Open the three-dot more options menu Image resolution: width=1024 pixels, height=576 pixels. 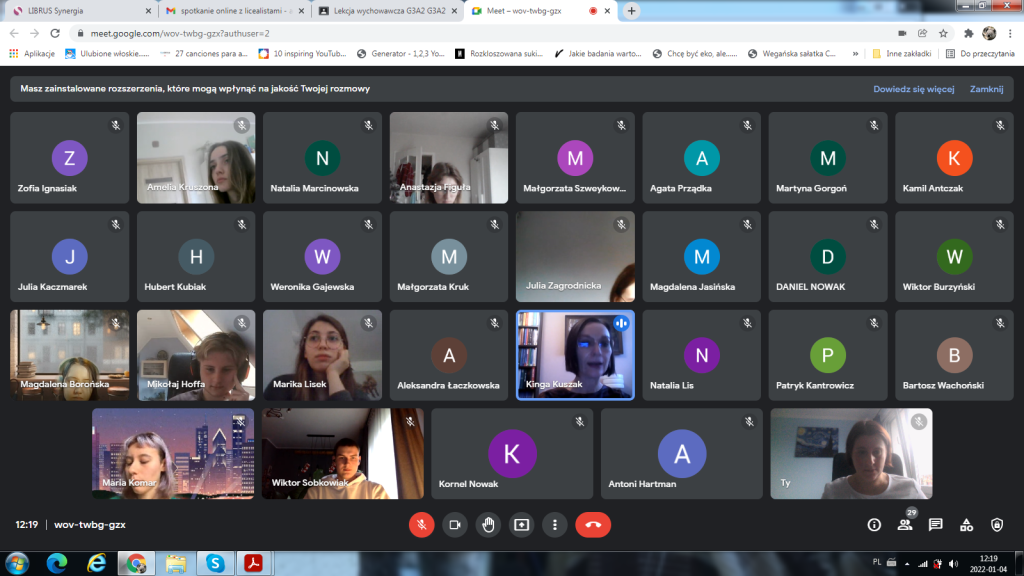(x=554, y=524)
